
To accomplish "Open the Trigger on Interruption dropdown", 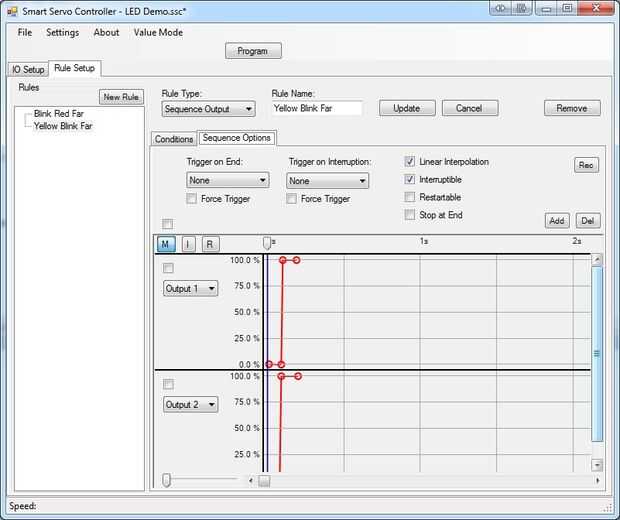I will point(327,181).
